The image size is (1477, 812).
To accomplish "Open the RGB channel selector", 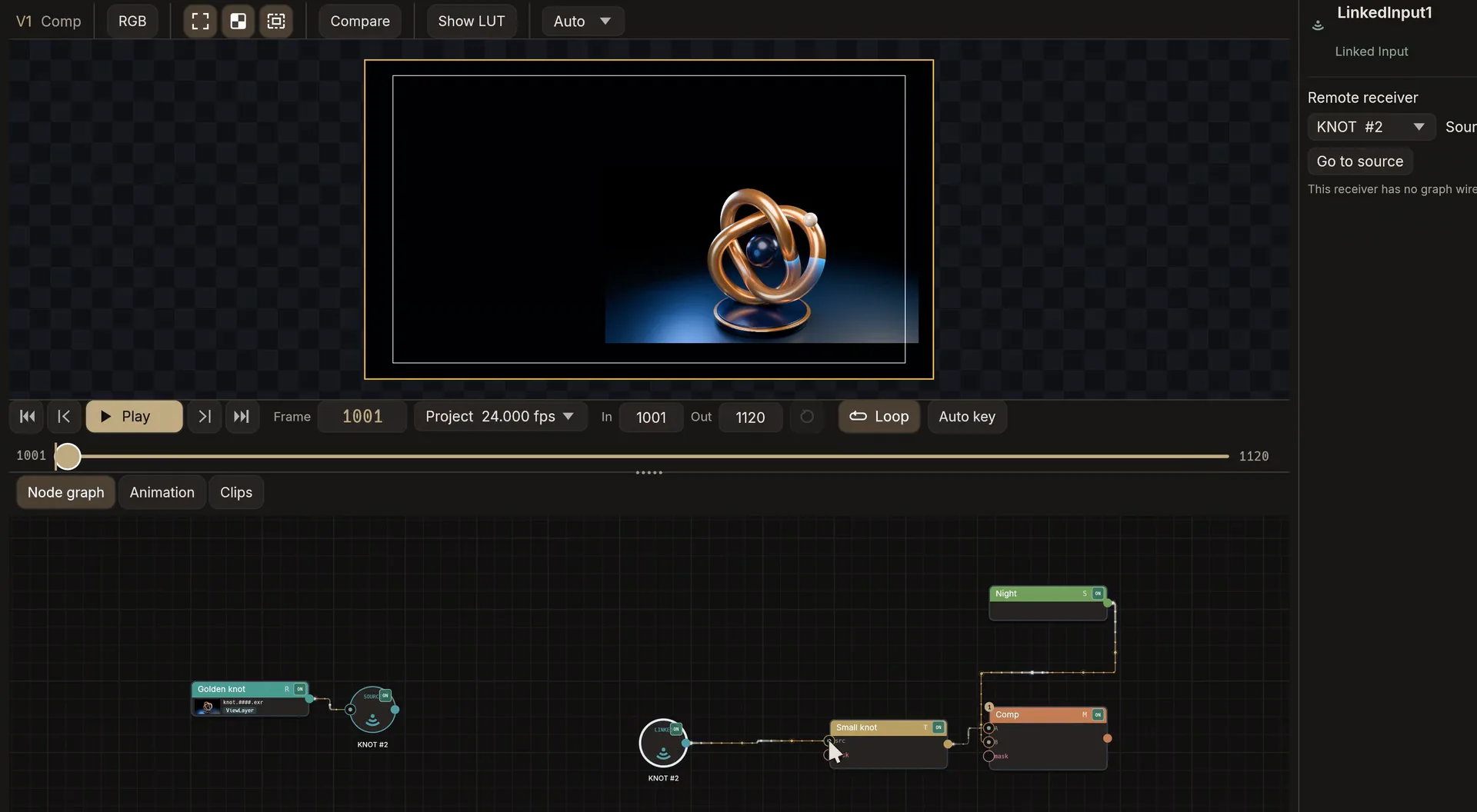I will (132, 21).
